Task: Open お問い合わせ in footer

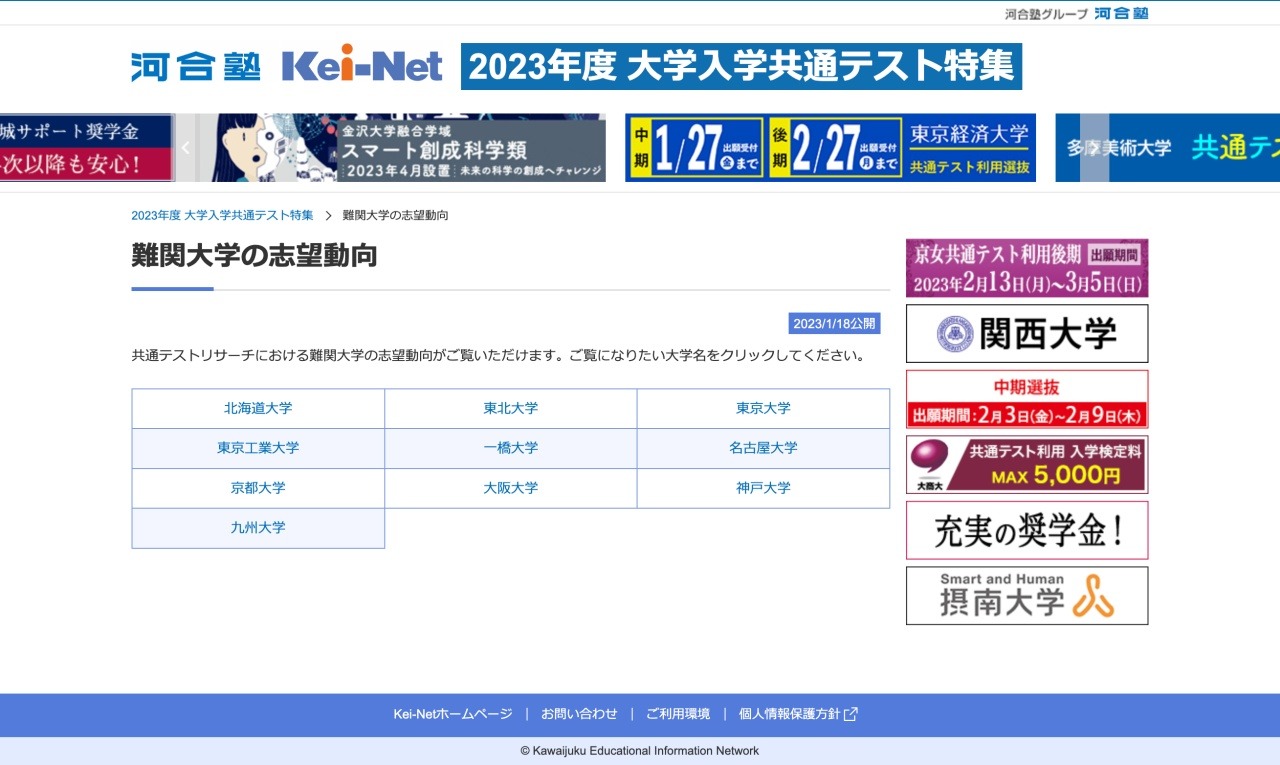Action: pos(579,714)
